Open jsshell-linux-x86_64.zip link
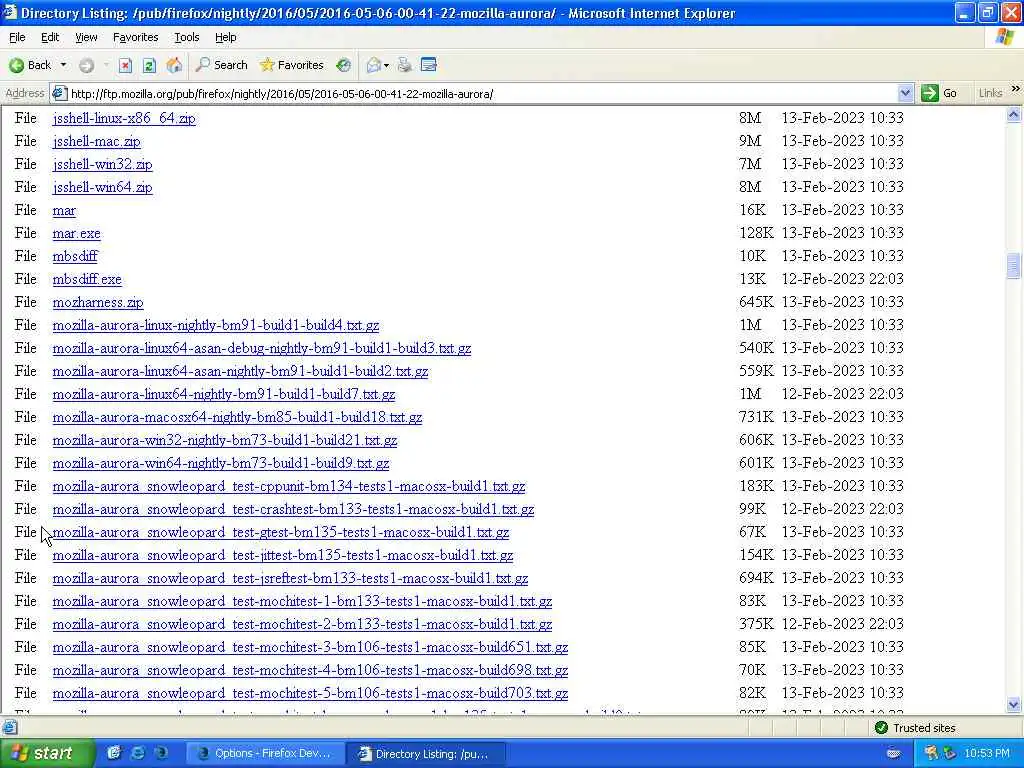This screenshot has height=768, width=1024. click(124, 118)
